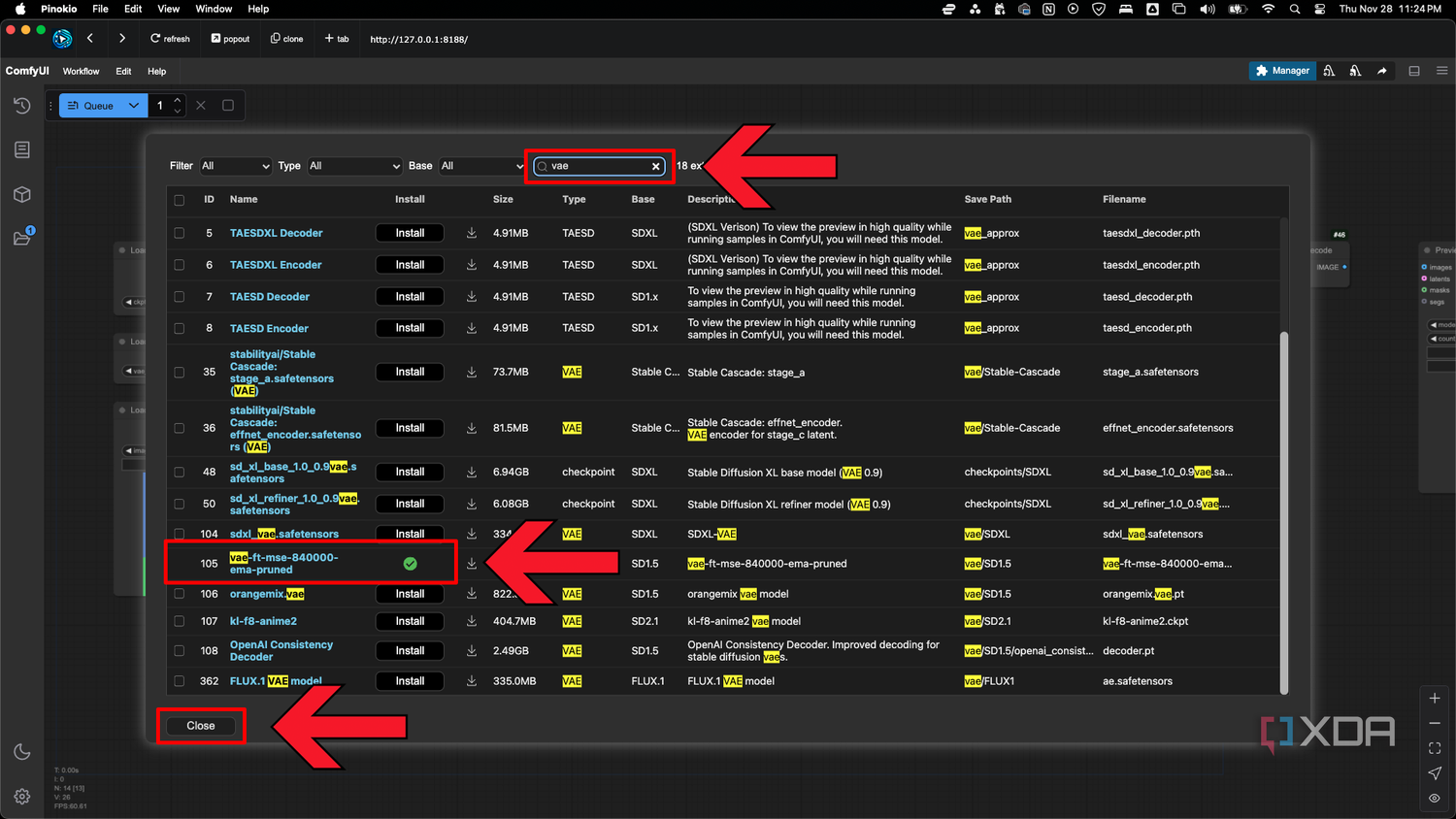
Task: Toggle the bottom panel icon
Action: coord(1414,71)
